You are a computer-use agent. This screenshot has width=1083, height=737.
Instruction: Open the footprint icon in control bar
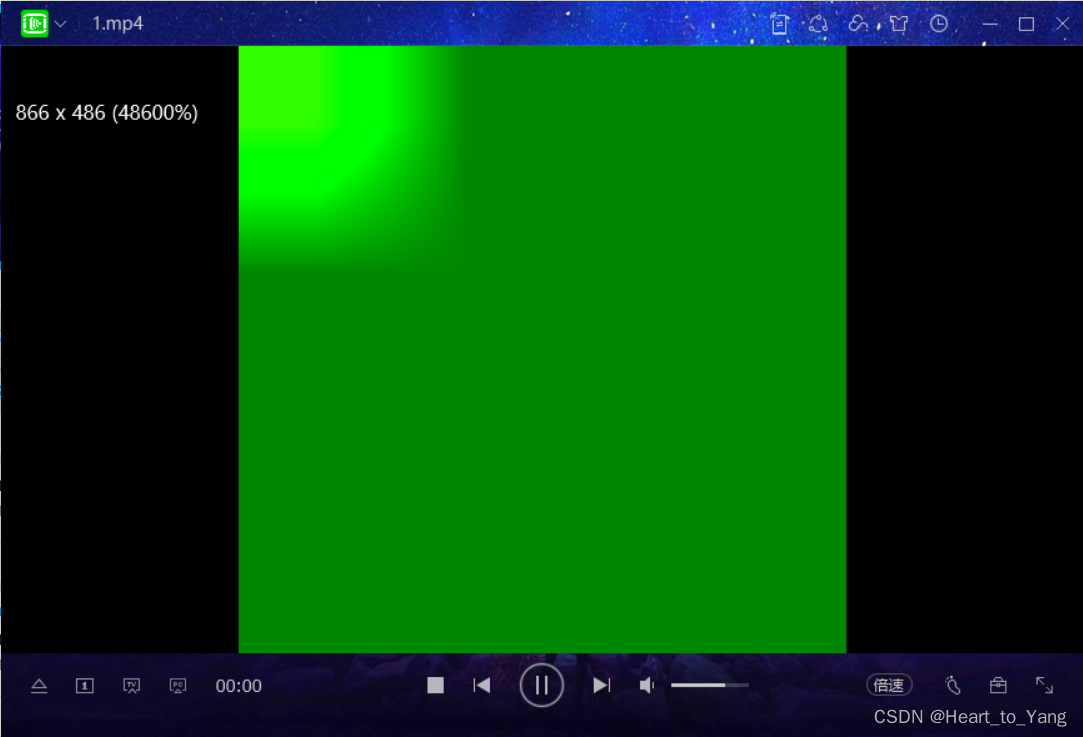pos(953,685)
